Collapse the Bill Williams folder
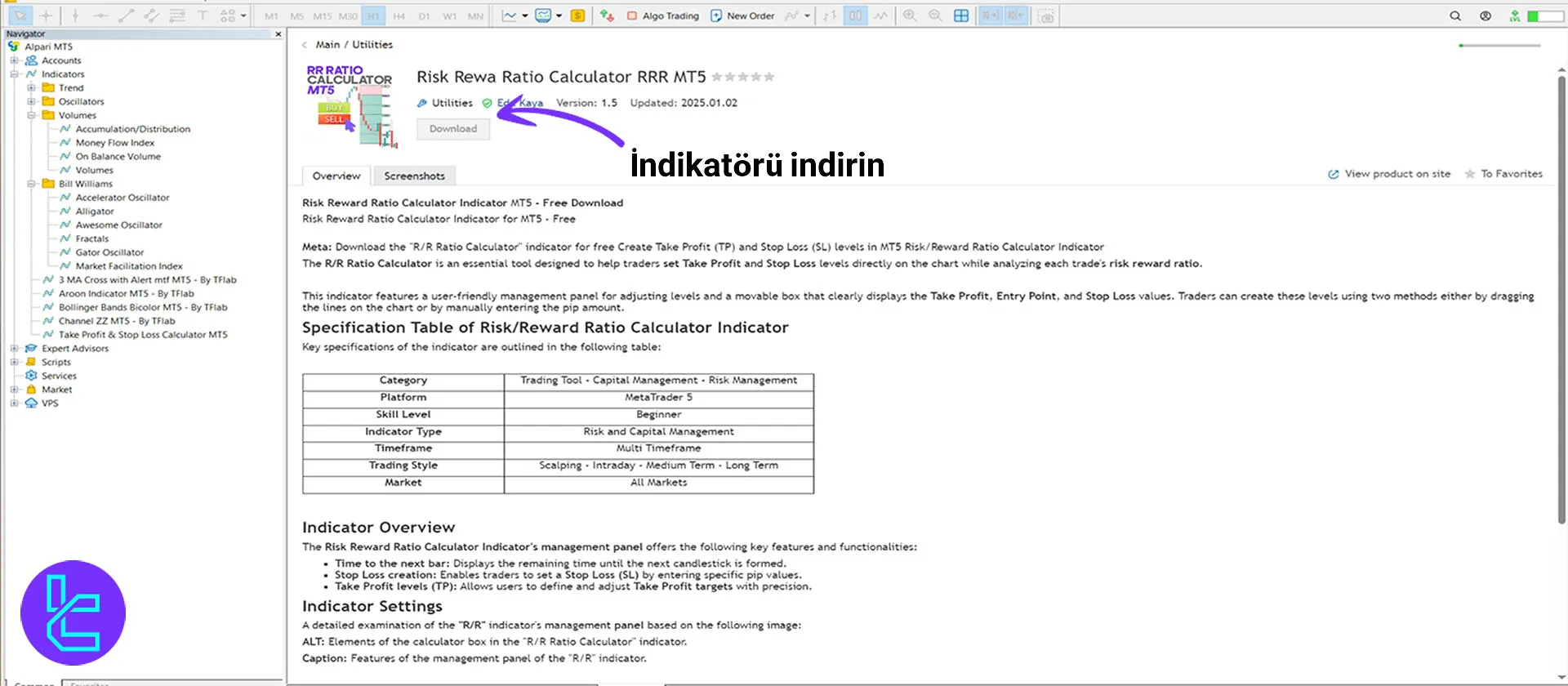The height and width of the screenshot is (686, 1568). tap(31, 184)
